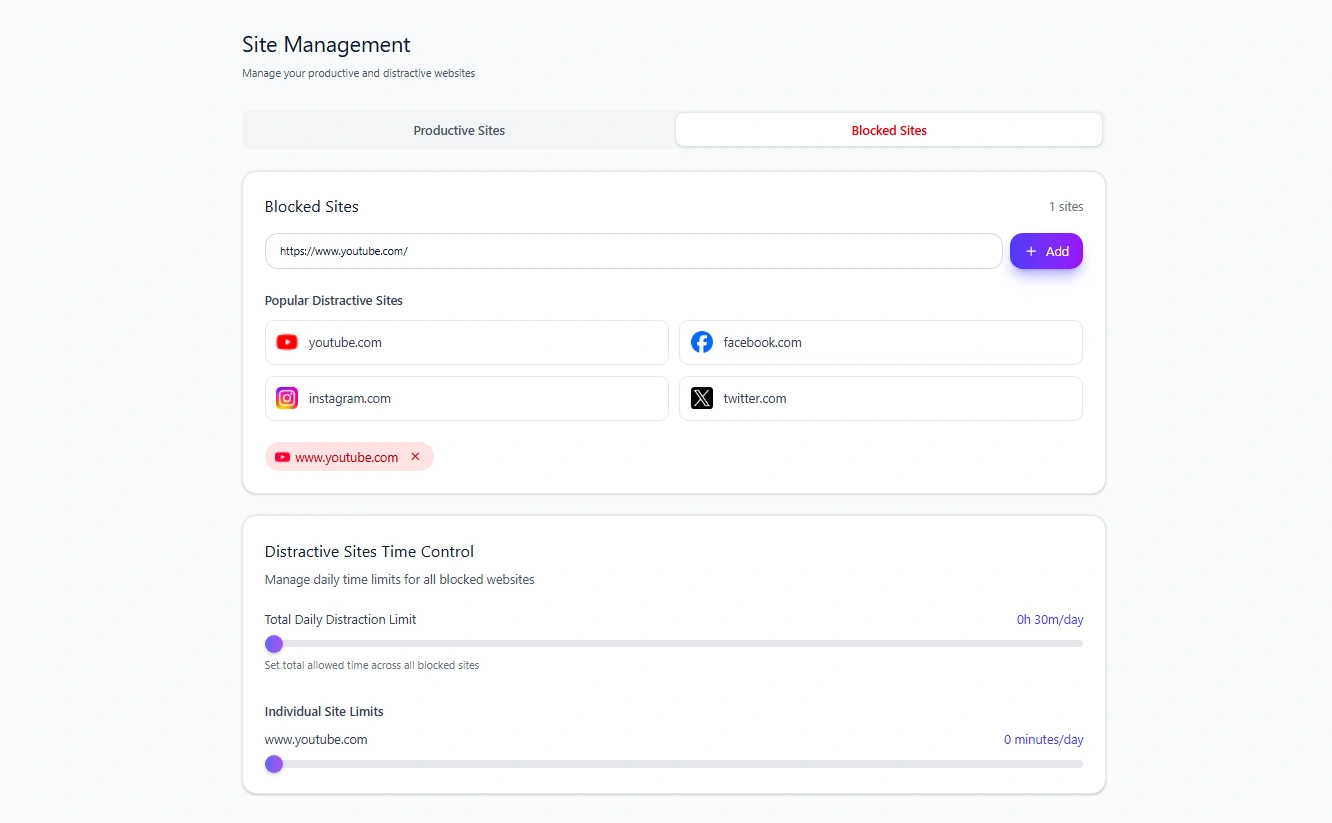Add instagram.com from popular distractive sites
Image resolution: width=1332 pixels, height=823 pixels.
[466, 398]
